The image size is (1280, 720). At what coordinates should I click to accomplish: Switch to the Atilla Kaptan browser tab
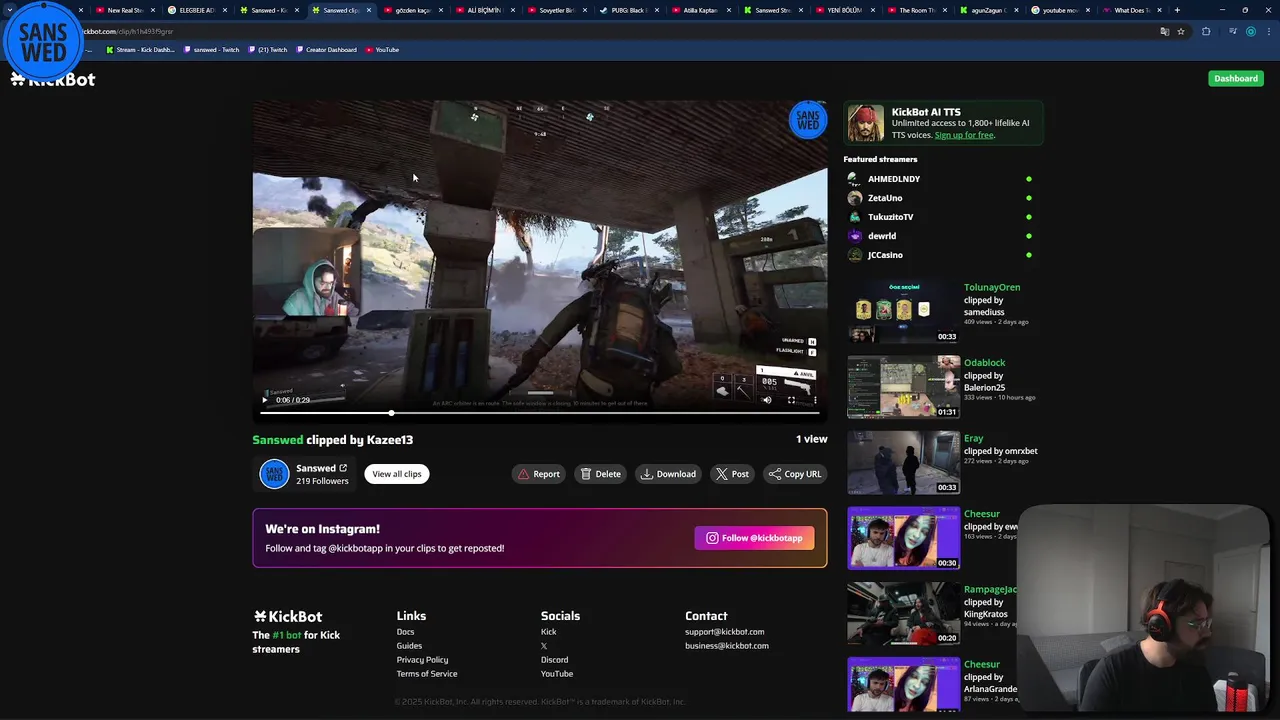pyautogui.click(x=700, y=10)
